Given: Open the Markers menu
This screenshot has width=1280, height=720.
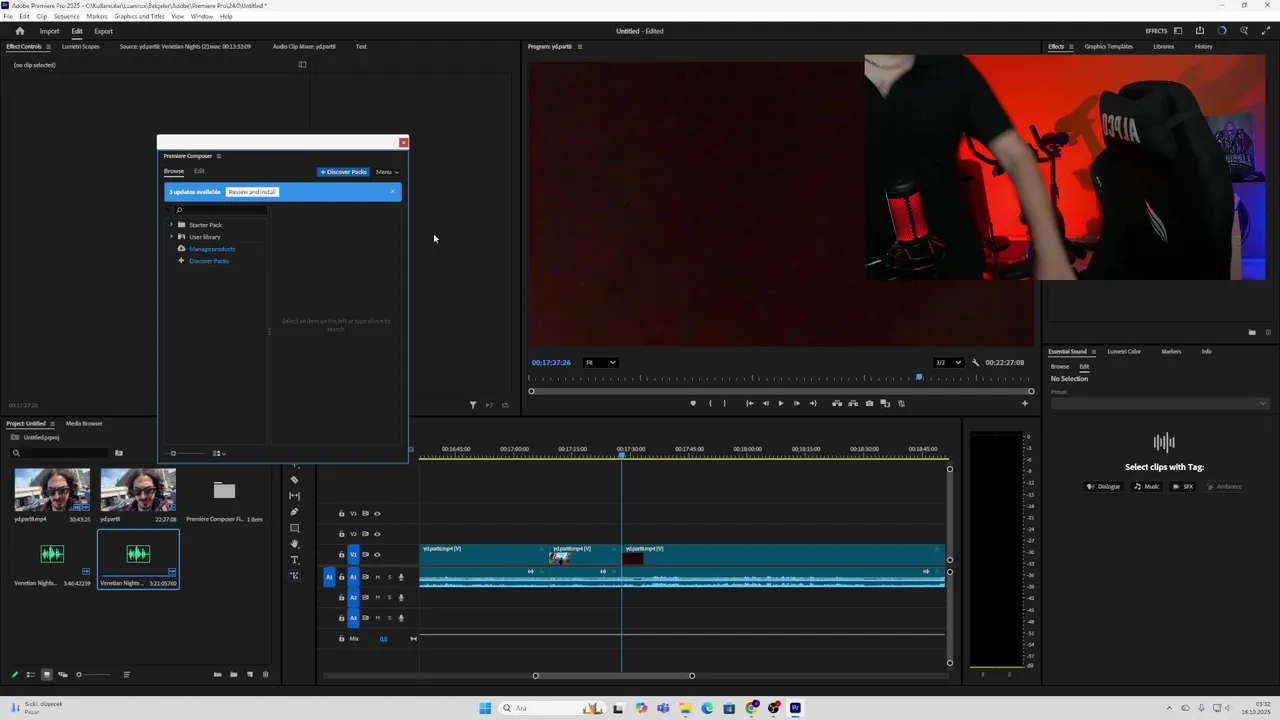Looking at the screenshot, I should 97,17.
